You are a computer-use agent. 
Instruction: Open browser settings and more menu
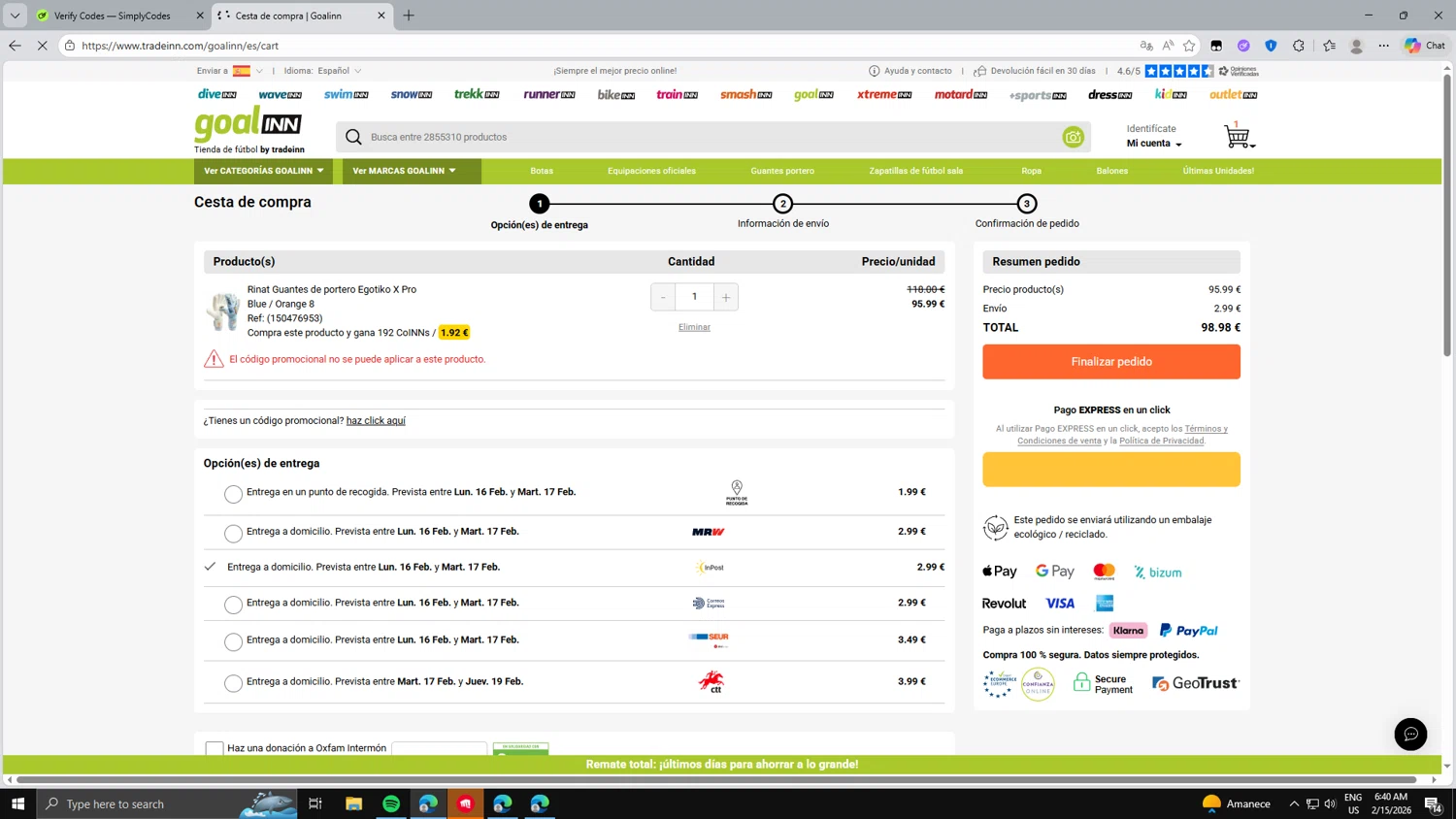1383,46
